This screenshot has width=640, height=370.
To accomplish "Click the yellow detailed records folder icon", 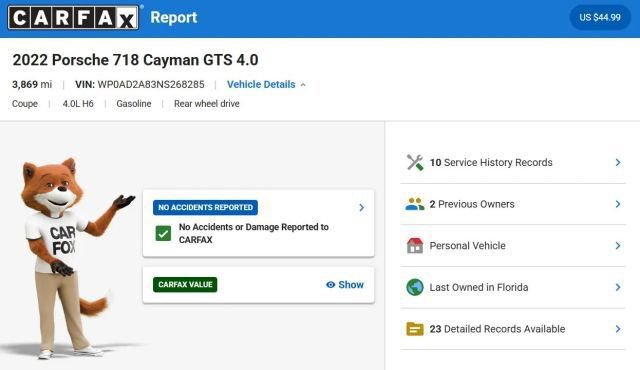I will [415, 329].
